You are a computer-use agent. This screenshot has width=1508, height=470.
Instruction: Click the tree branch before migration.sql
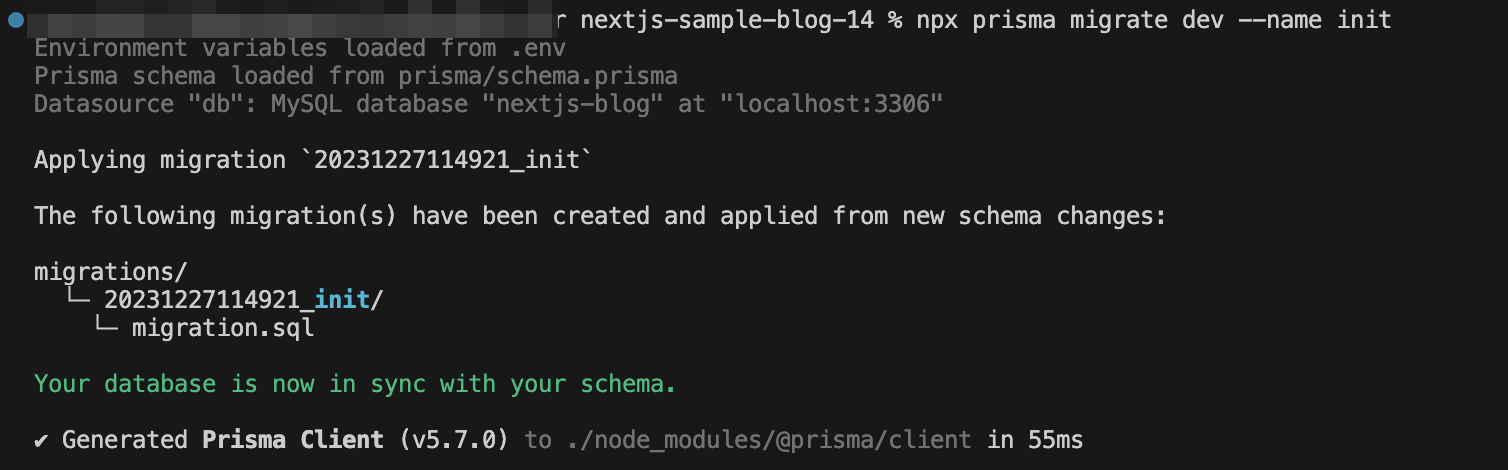106,326
